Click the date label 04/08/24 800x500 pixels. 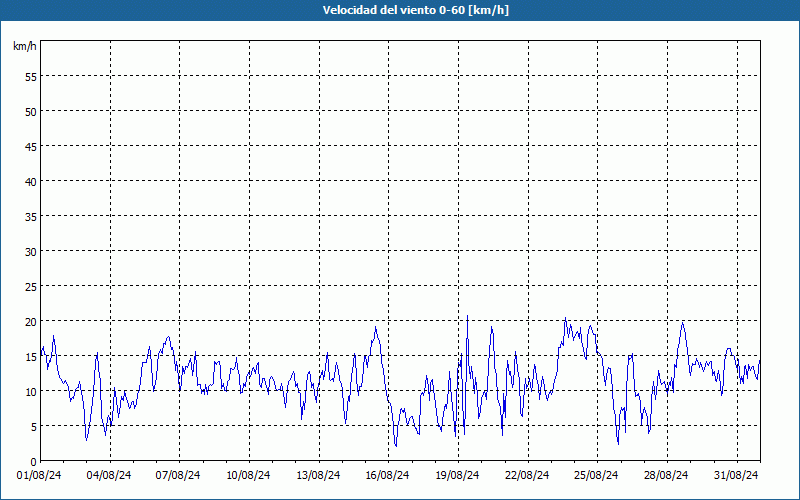click(109, 475)
